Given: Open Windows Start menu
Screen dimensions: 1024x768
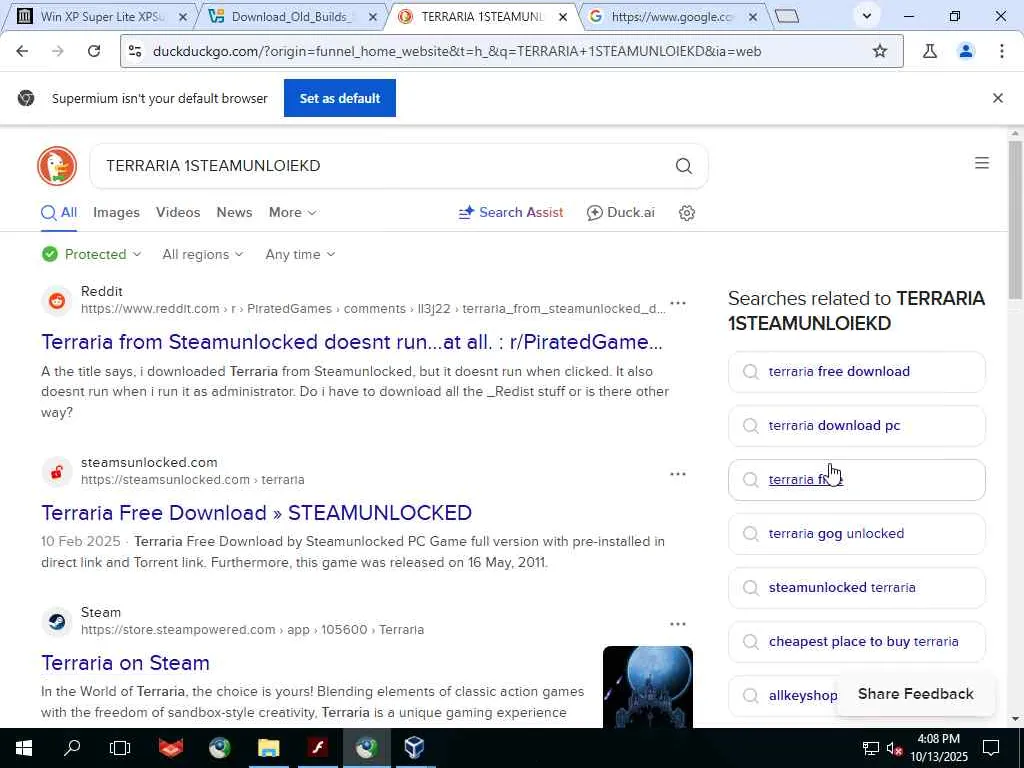Looking at the screenshot, I should coord(24,748).
